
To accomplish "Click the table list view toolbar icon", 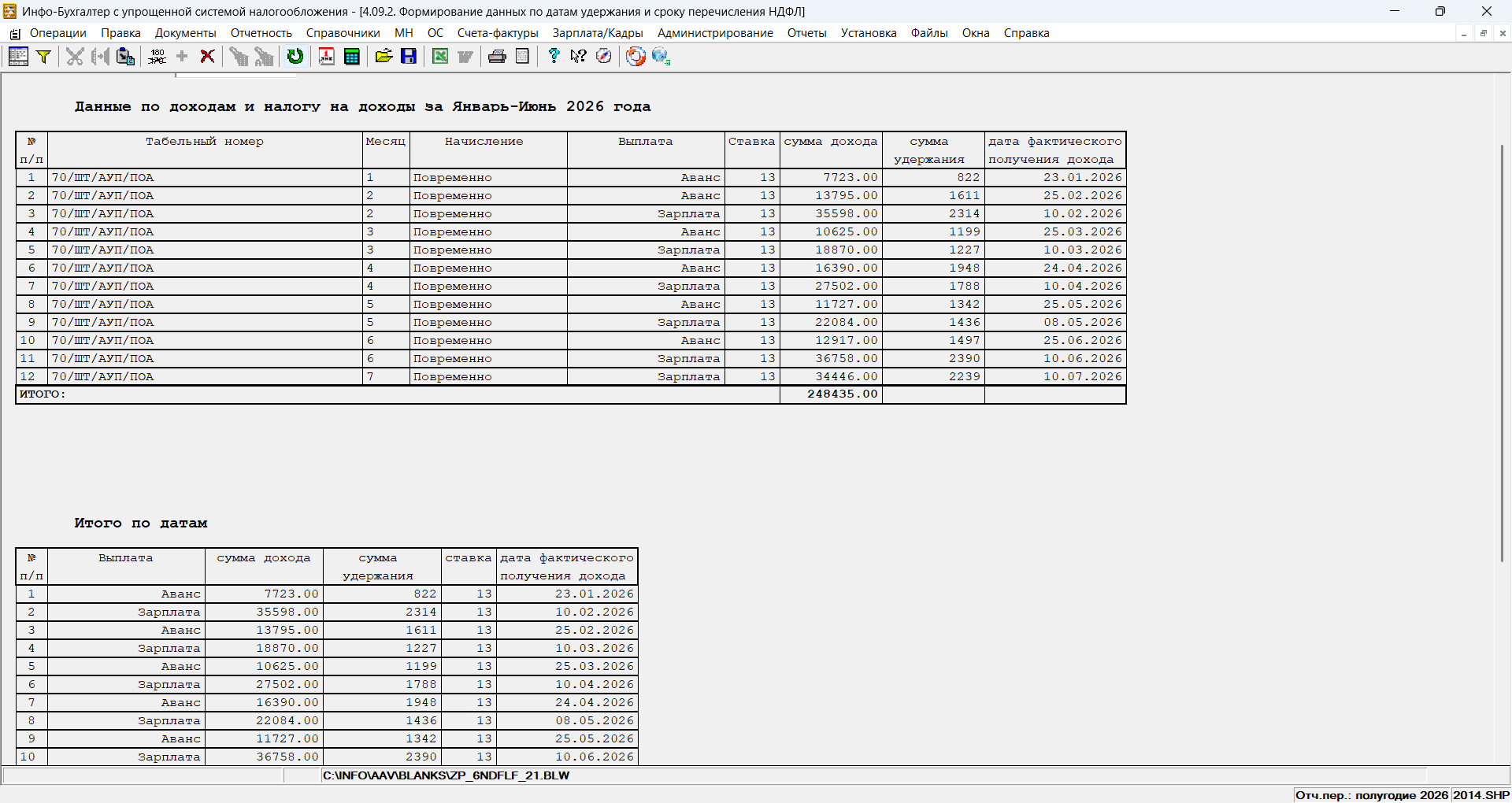I will [18, 57].
